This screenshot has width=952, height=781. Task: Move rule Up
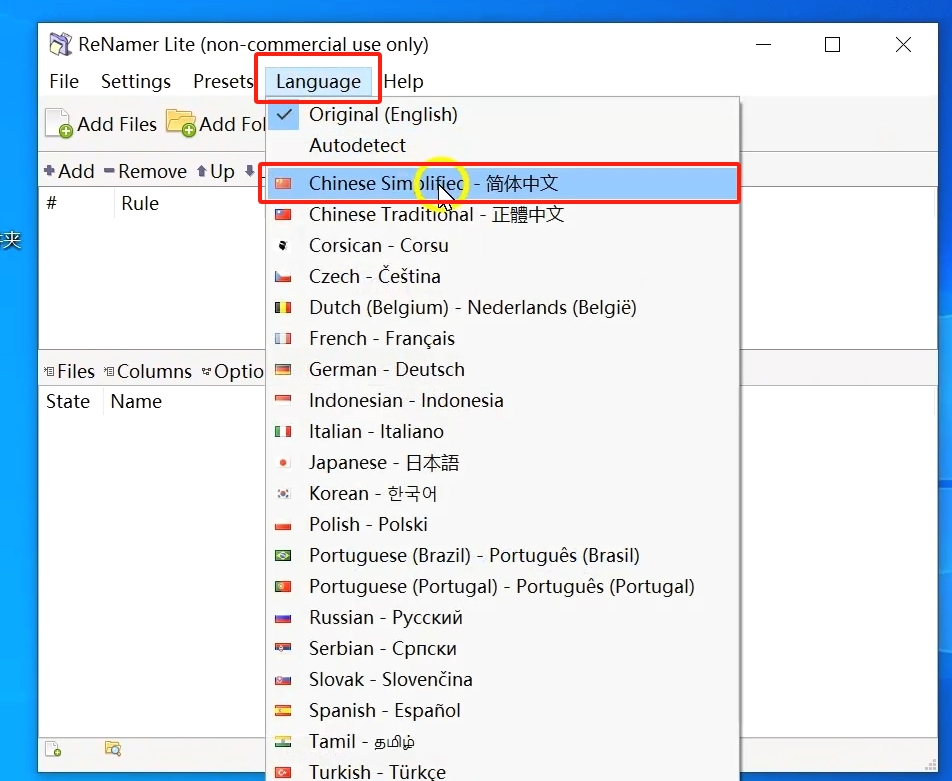click(216, 171)
